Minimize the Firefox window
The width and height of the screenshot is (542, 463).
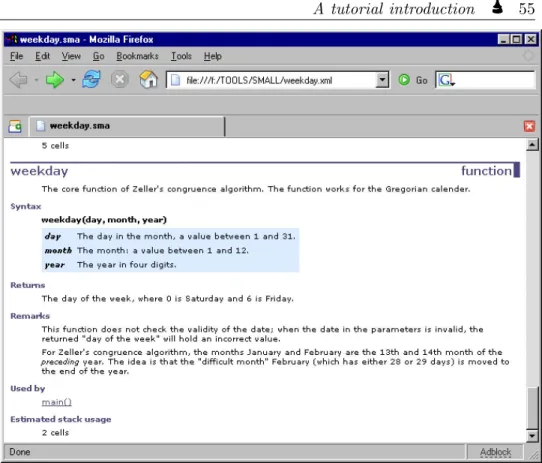click(504, 40)
